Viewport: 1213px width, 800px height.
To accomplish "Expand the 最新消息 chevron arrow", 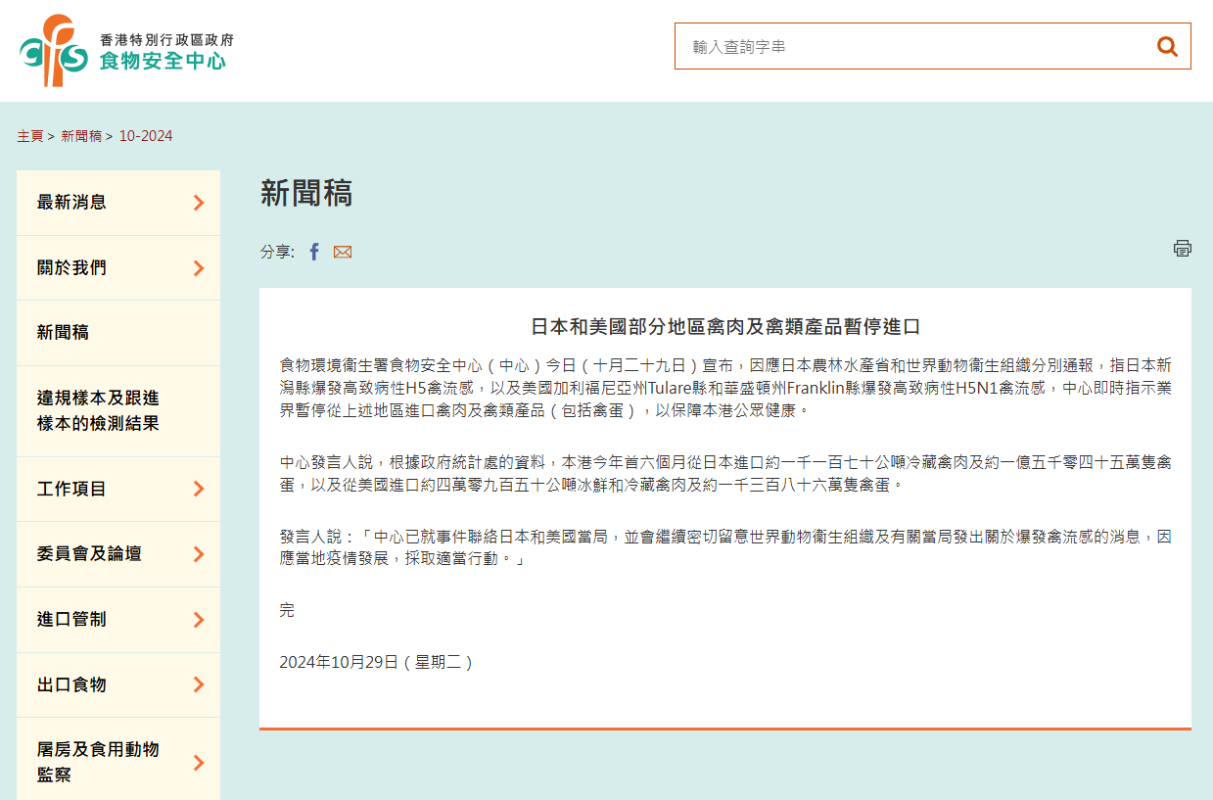I will tap(198, 203).
